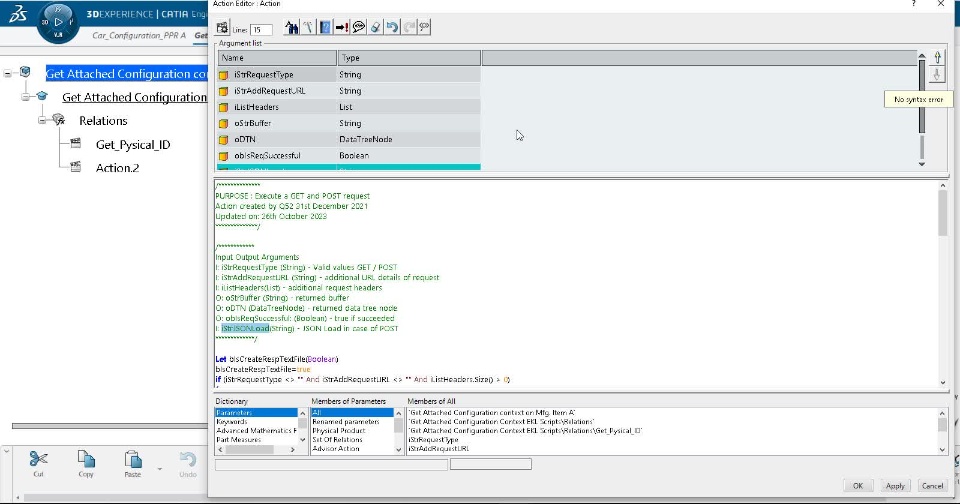
Task: Click the binoculars Find icon in toolbar
Action: (292, 27)
